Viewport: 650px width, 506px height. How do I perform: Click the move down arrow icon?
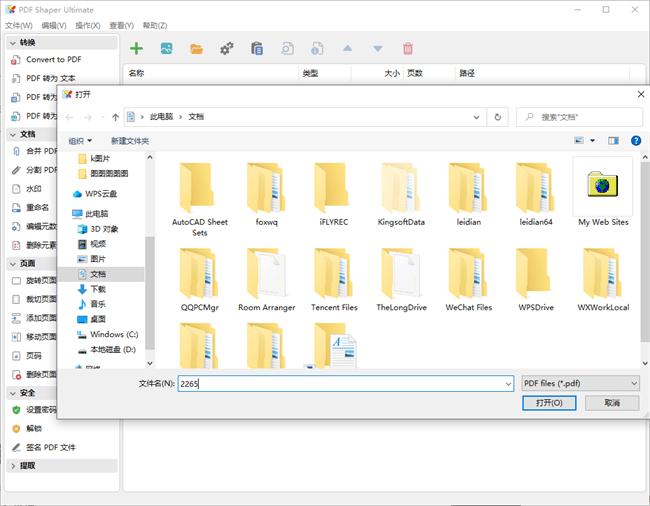[x=378, y=49]
